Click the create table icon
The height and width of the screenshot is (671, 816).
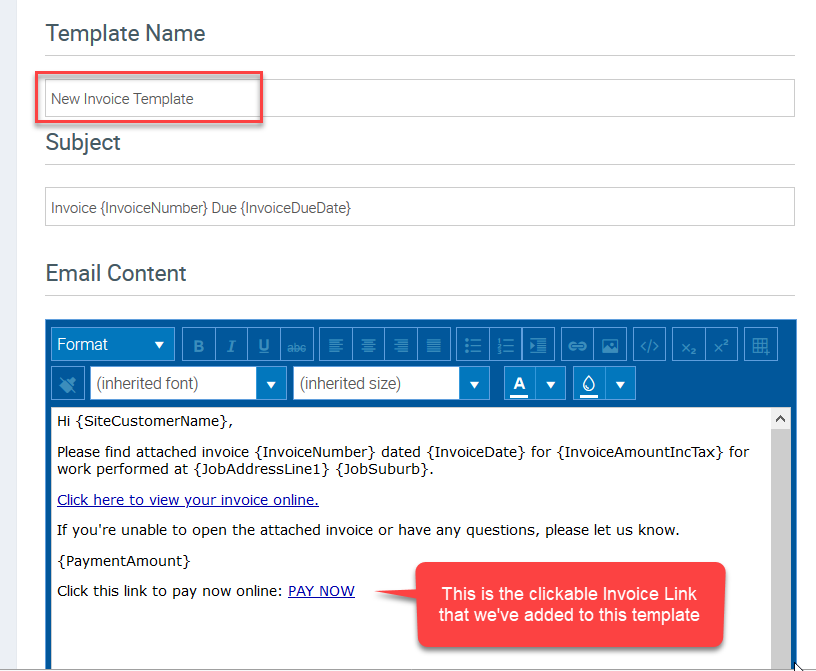[x=761, y=346]
